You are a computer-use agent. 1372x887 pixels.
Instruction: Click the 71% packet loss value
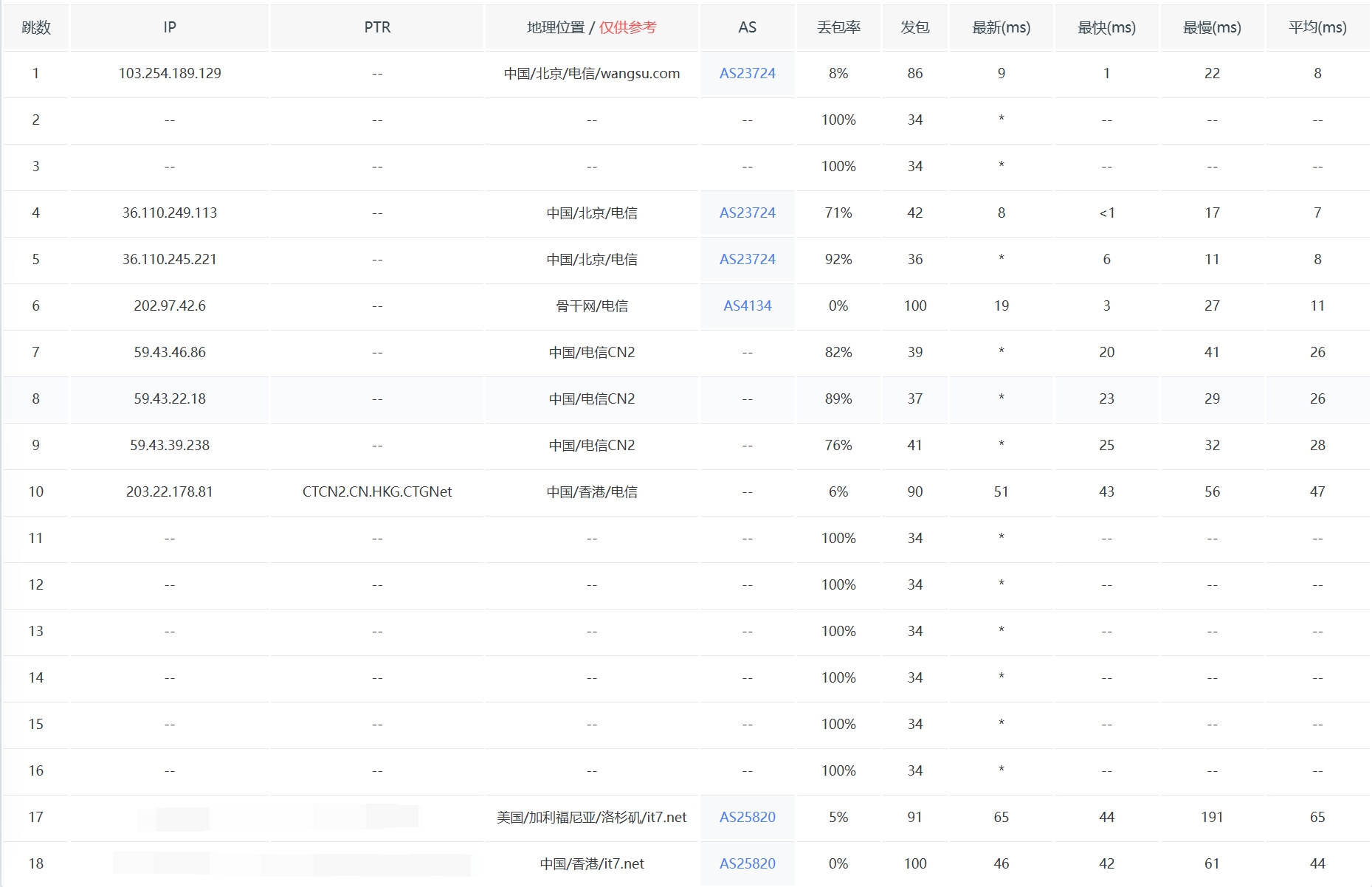tap(838, 213)
